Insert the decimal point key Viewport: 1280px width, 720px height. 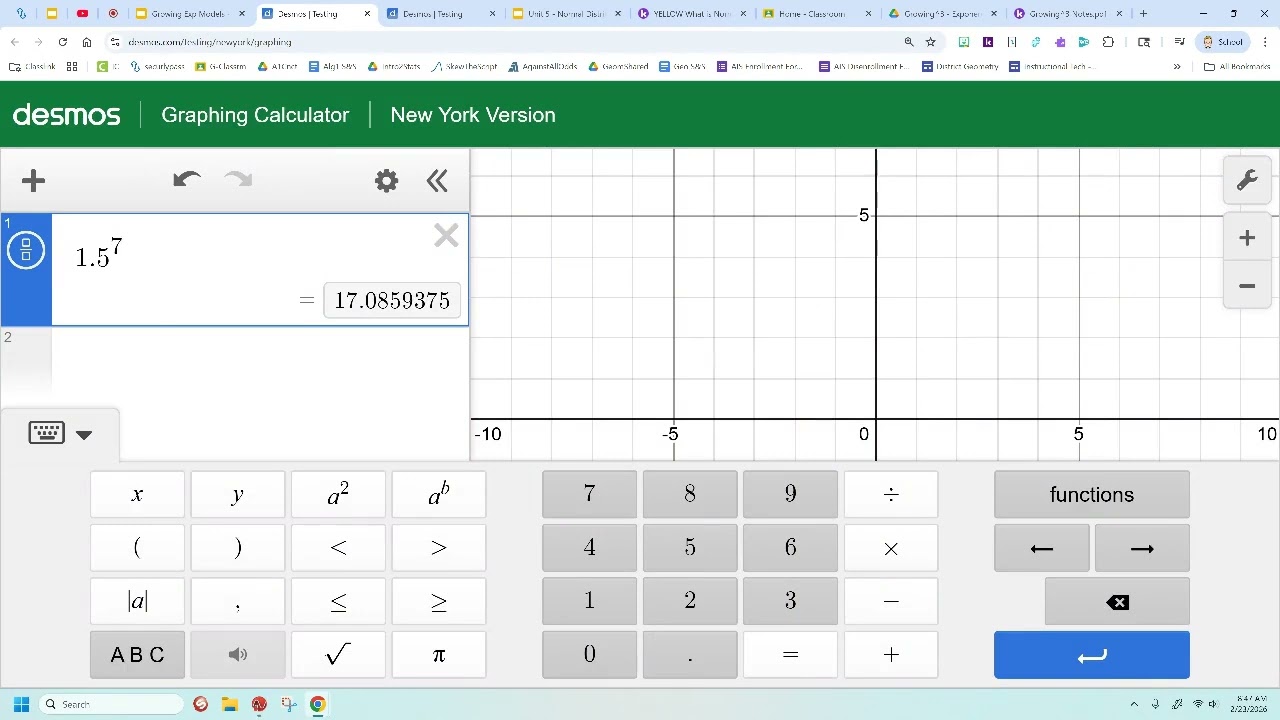690,655
